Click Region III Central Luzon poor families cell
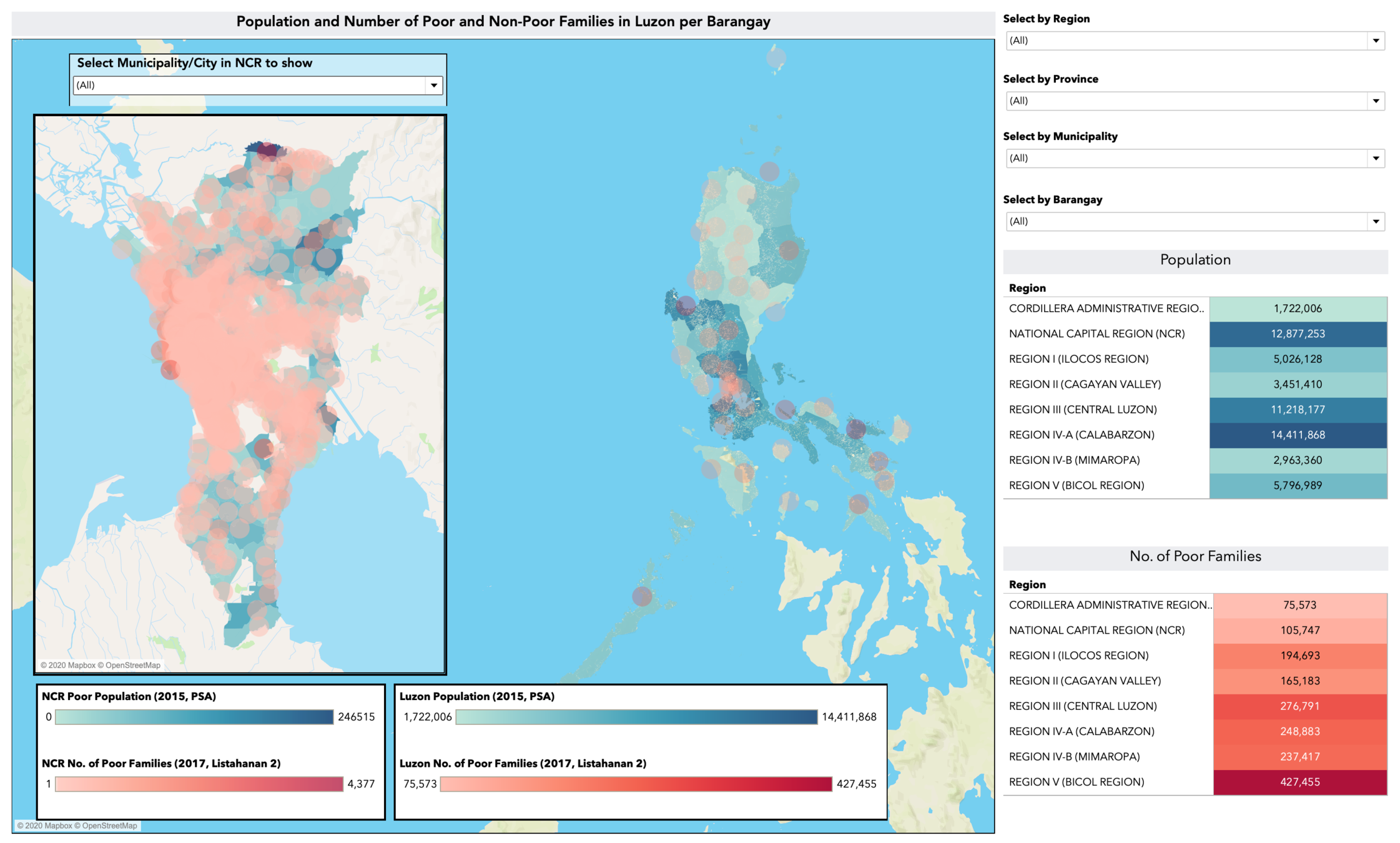This screenshot has width=1400, height=843. pos(1299,706)
